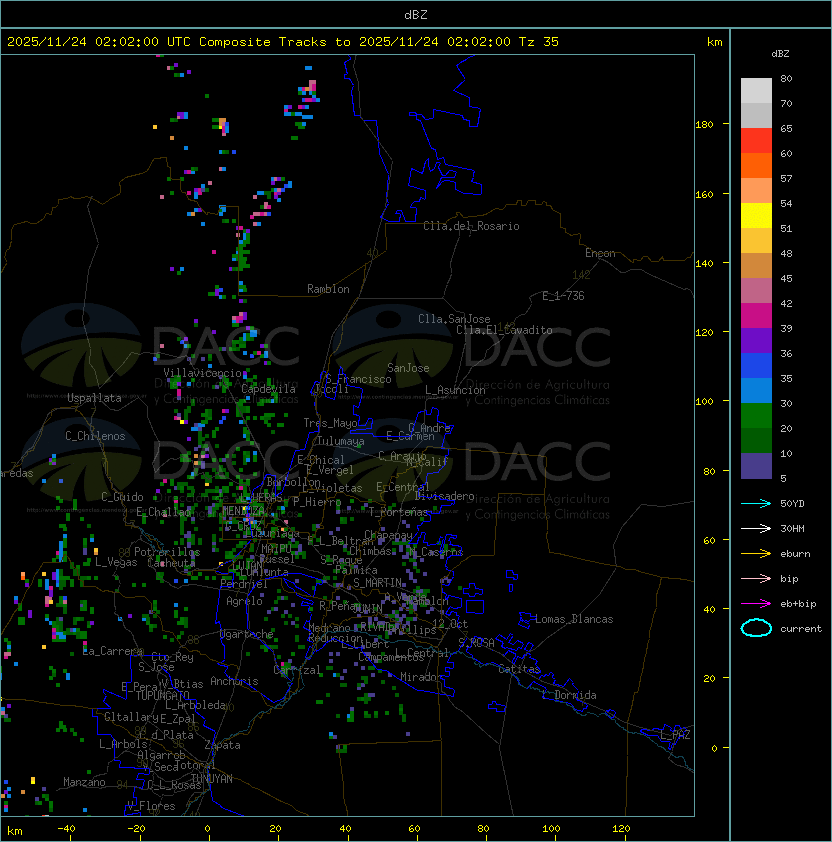Image resolution: width=832 pixels, height=842 pixels.
Task: Click the 'km' label at bottom-left axis corner
Action: tap(15, 831)
